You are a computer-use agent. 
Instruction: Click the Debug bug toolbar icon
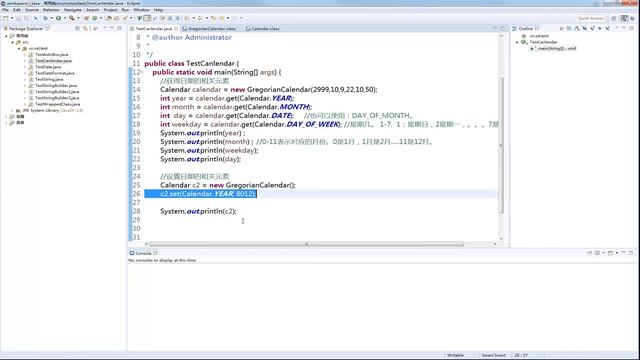(x=45, y=18)
